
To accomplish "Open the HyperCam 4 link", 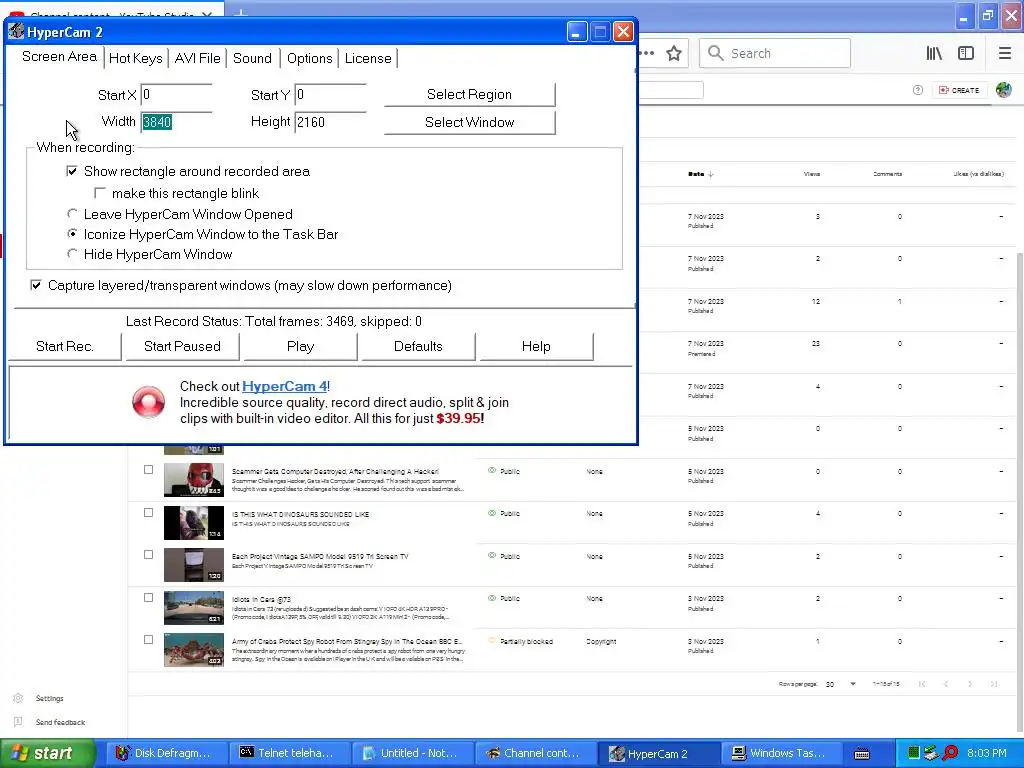I will 285,386.
